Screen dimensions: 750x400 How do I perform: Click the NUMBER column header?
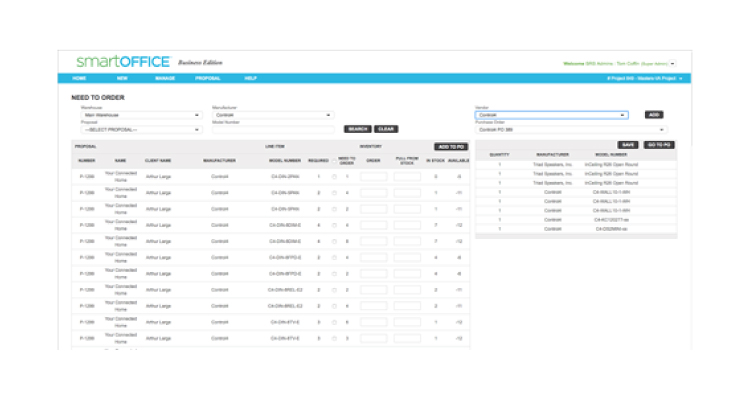point(87,161)
